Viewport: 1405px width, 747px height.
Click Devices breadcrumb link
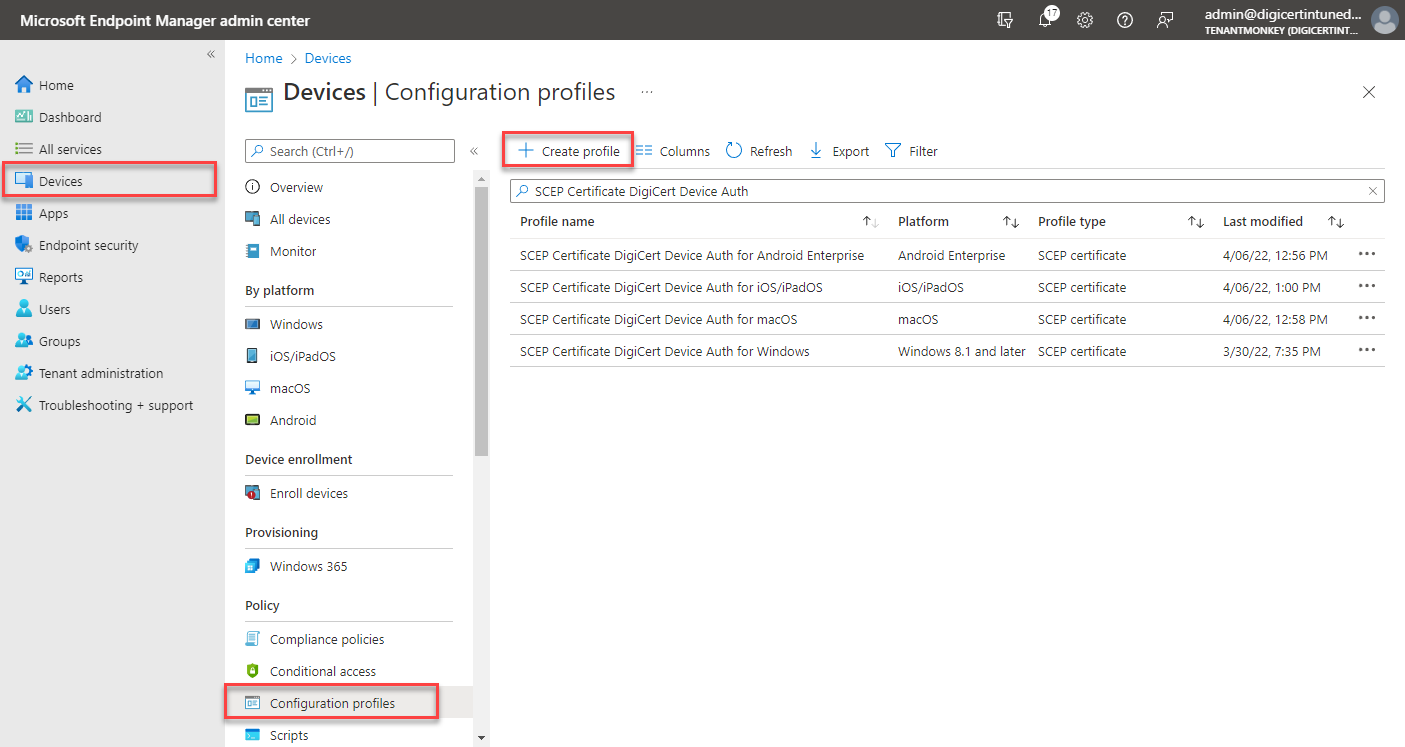point(328,58)
